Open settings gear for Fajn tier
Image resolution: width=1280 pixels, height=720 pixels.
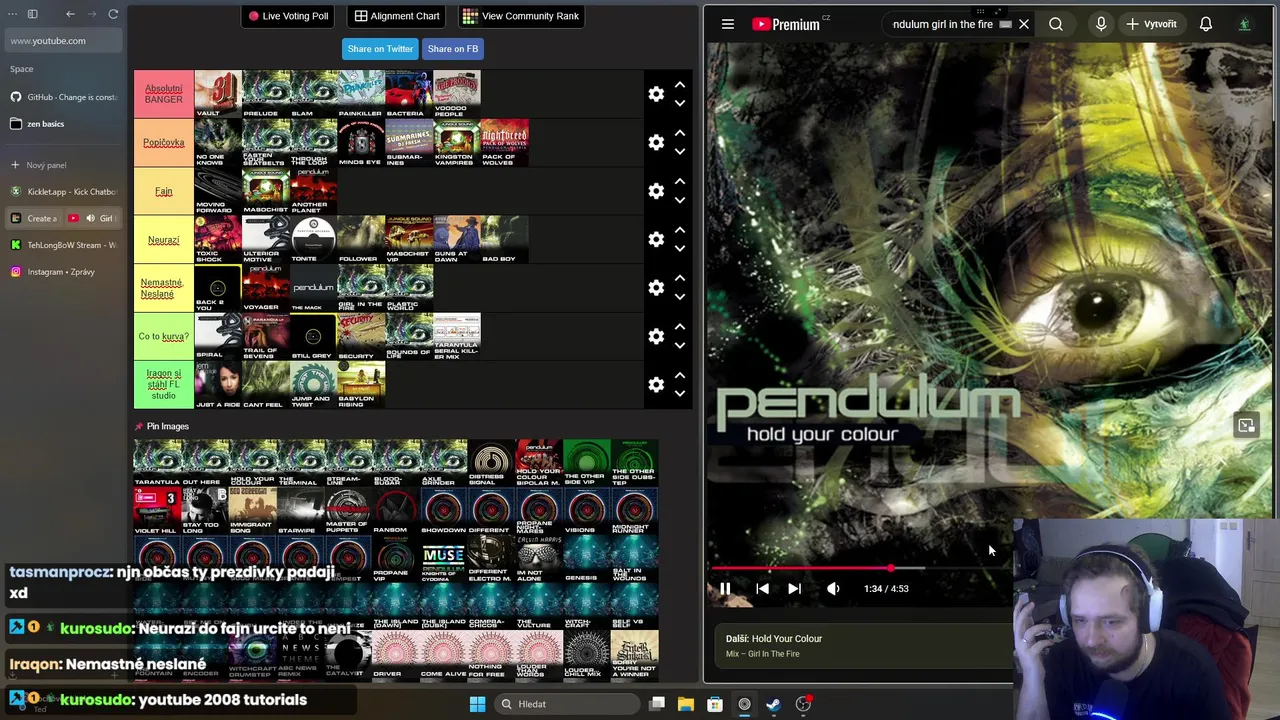tap(656, 191)
